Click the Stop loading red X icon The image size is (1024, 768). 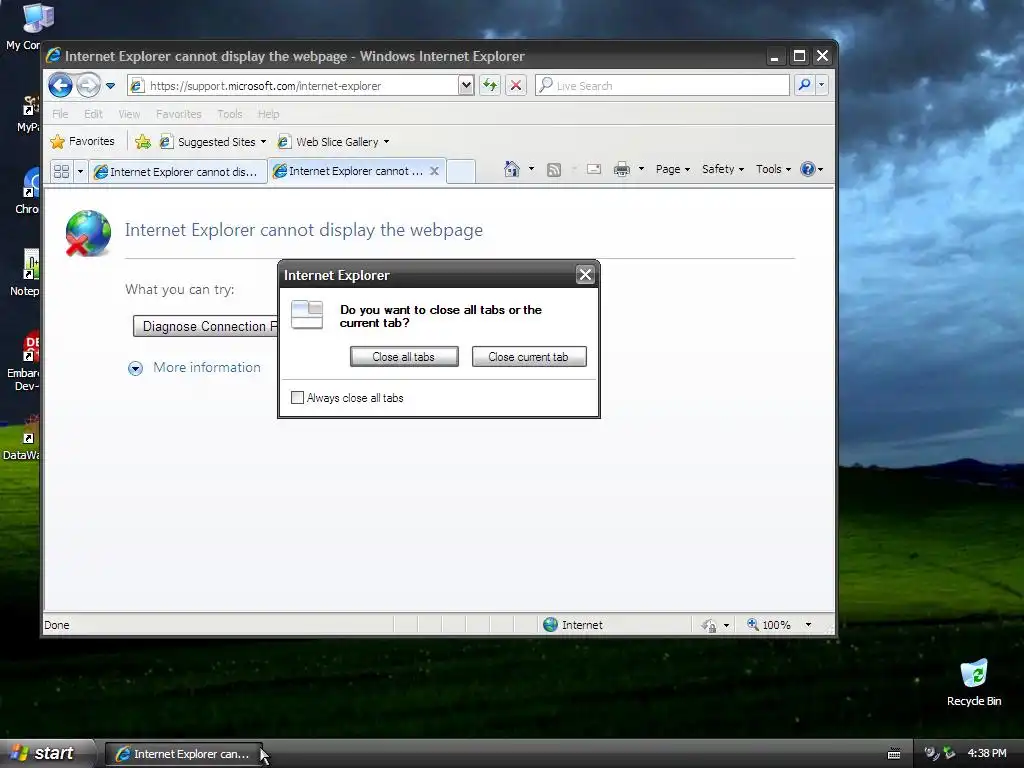coord(516,86)
